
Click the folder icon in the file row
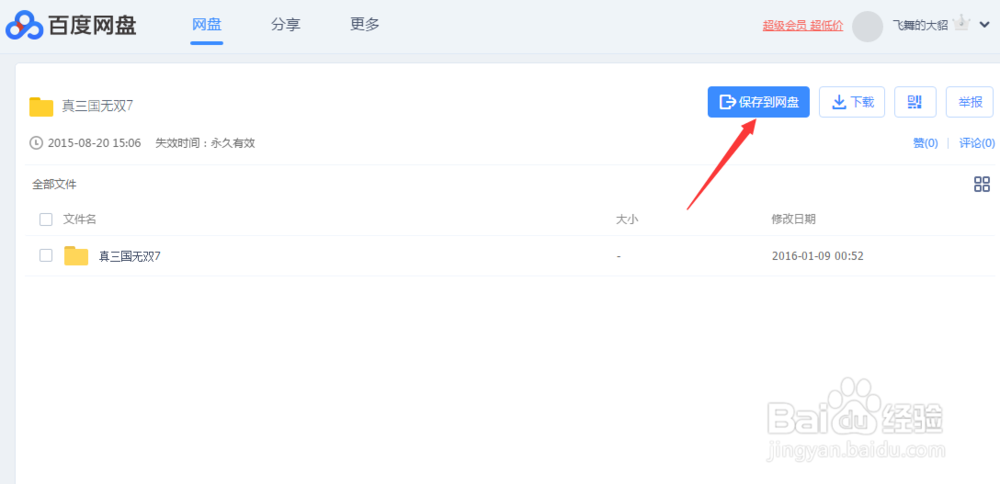tap(76, 256)
